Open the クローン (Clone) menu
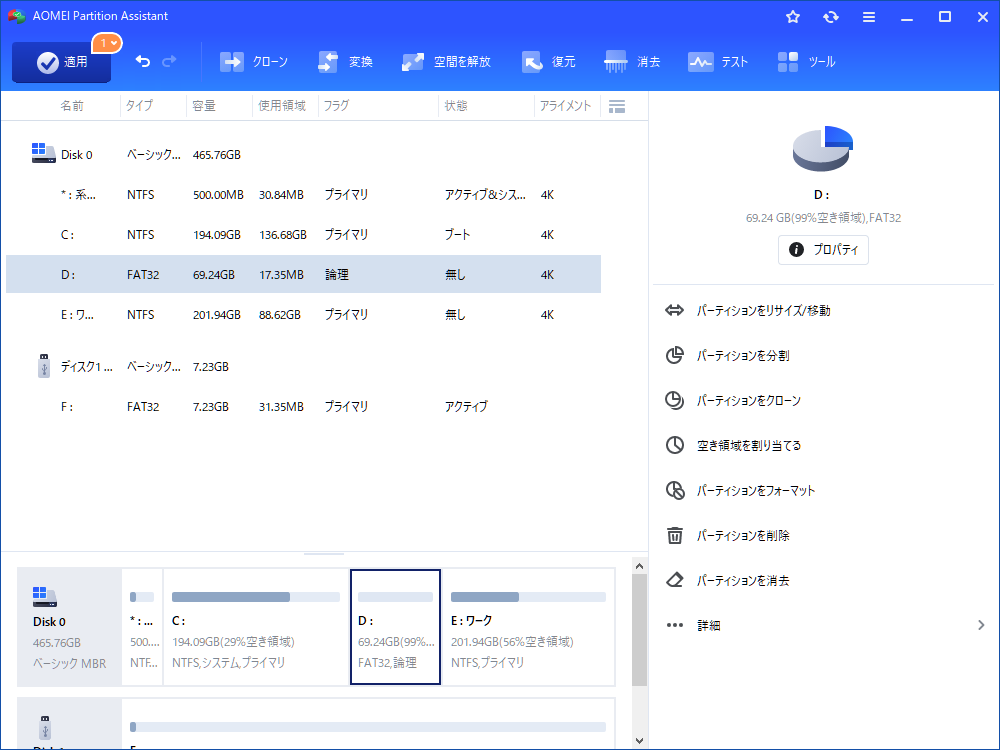 coord(254,62)
